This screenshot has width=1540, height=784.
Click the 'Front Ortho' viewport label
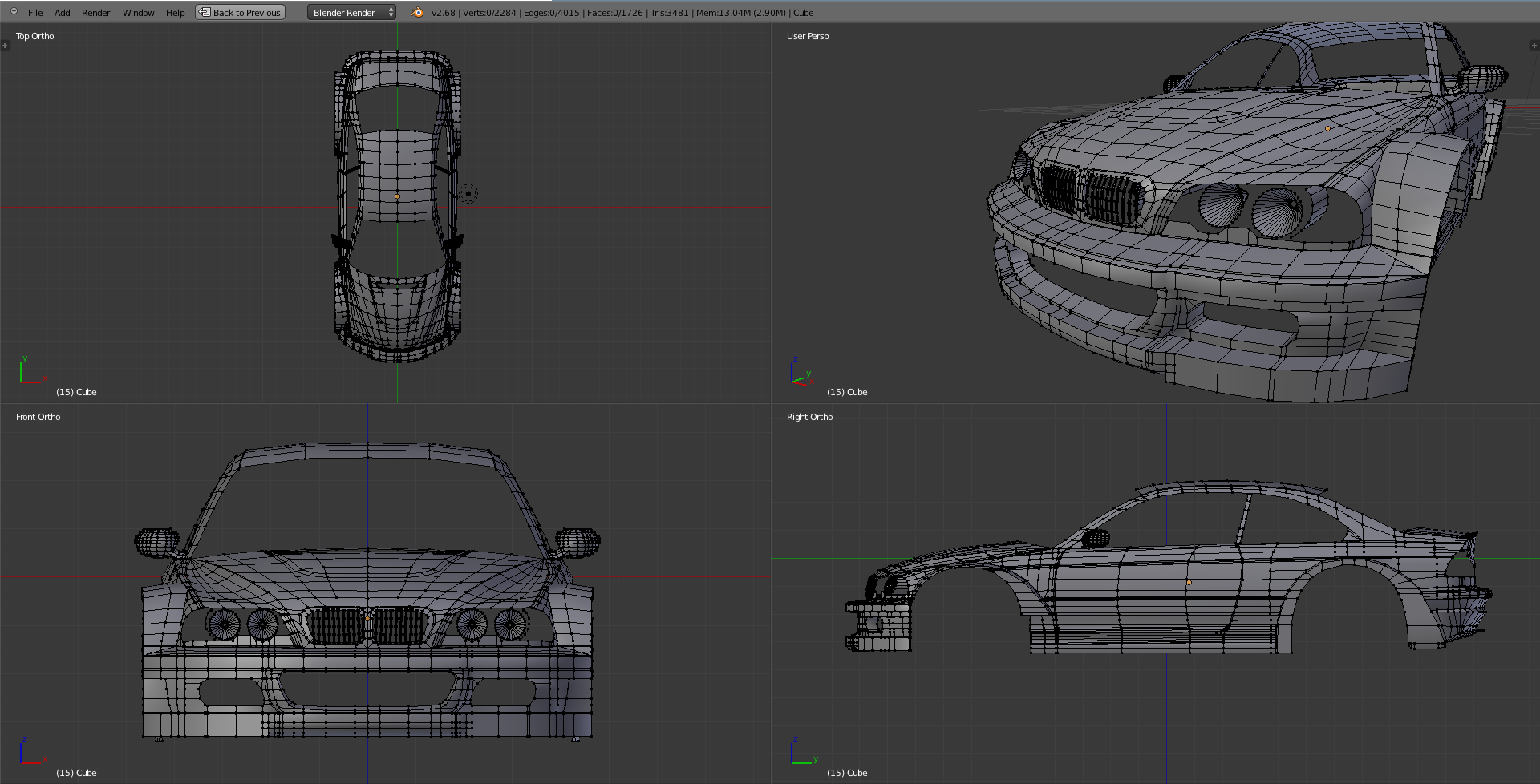pyautogui.click(x=38, y=417)
